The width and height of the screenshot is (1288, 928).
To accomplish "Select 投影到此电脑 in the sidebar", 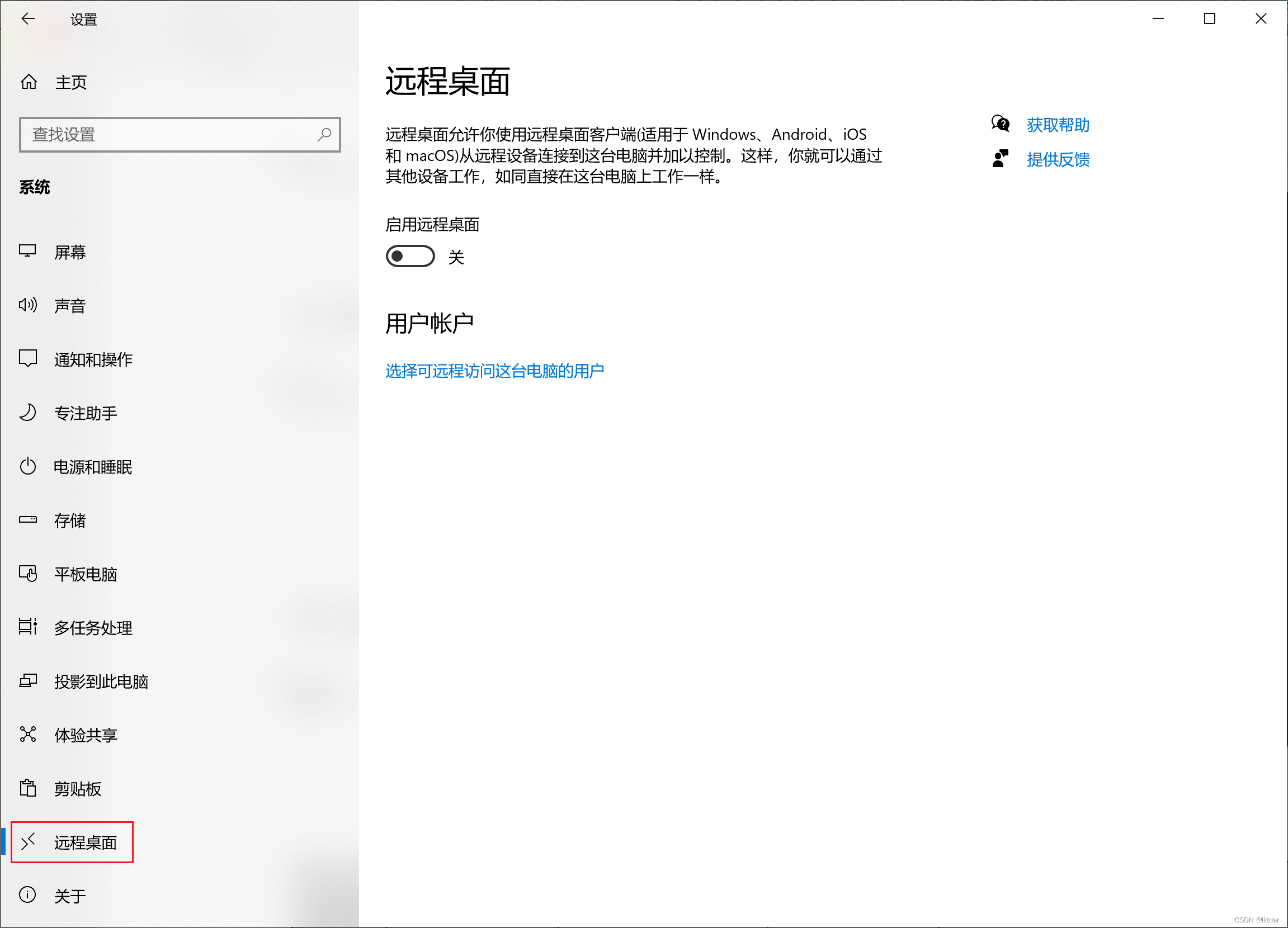I will (x=101, y=681).
